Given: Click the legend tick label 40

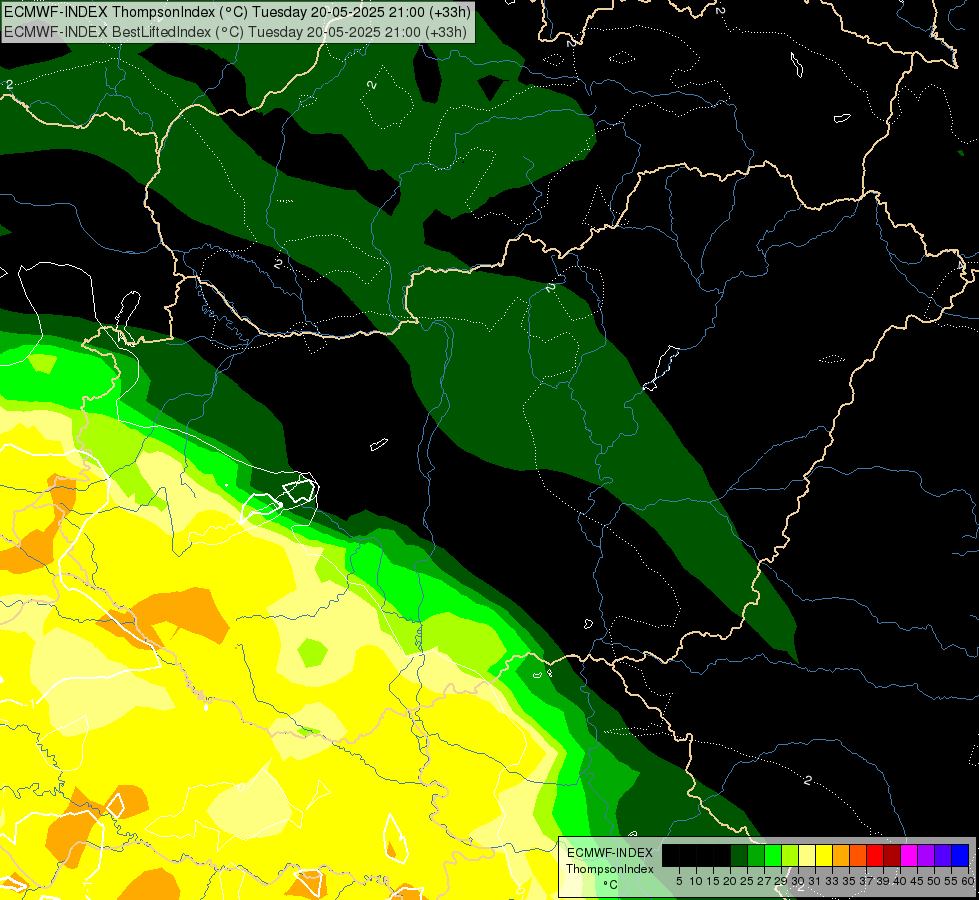Looking at the screenshot, I should click(x=900, y=881).
